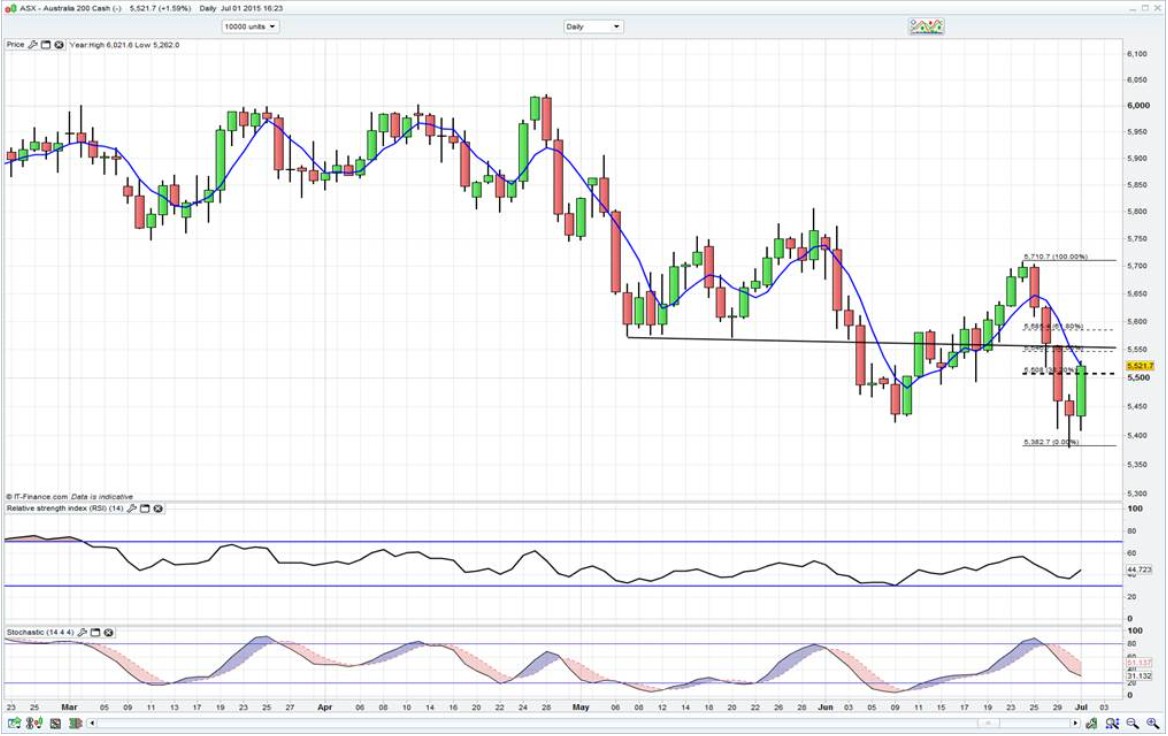Close the Price panel
Screen dimensions: 1168x736
coord(59,45)
